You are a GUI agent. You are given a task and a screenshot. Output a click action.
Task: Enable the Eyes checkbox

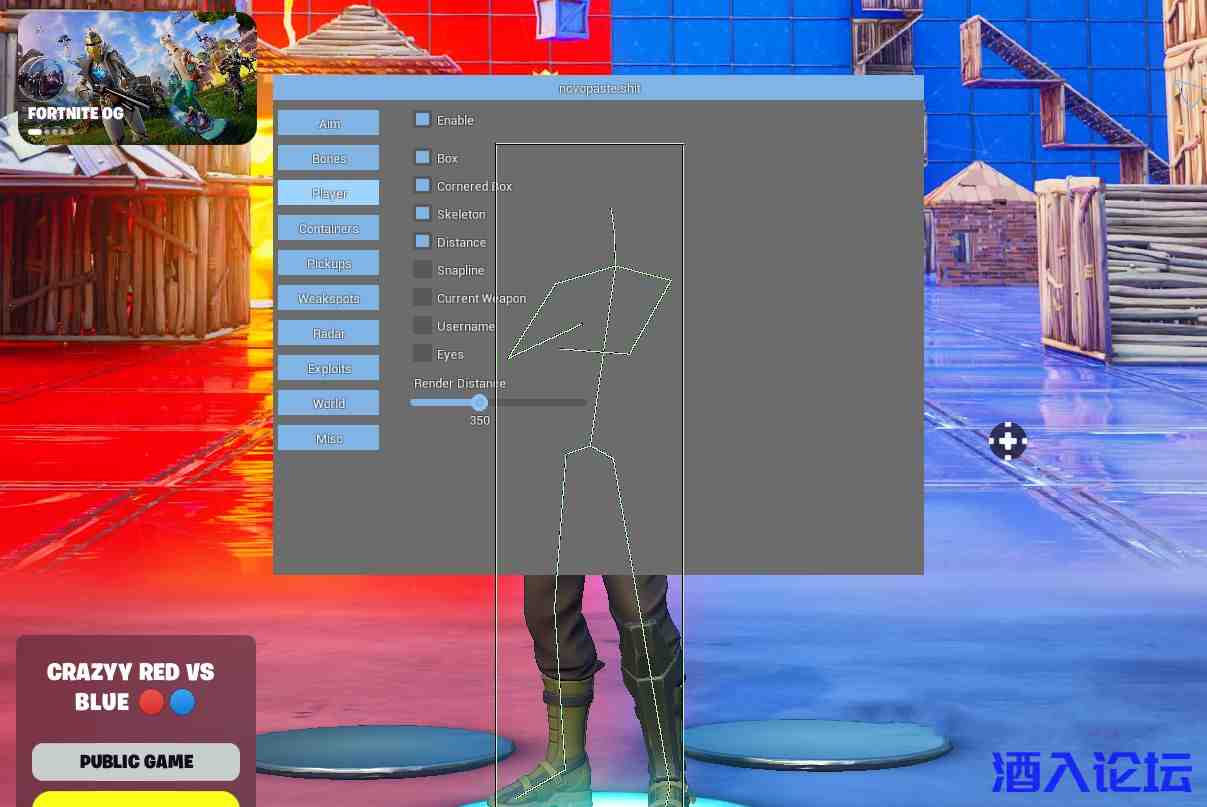click(423, 354)
